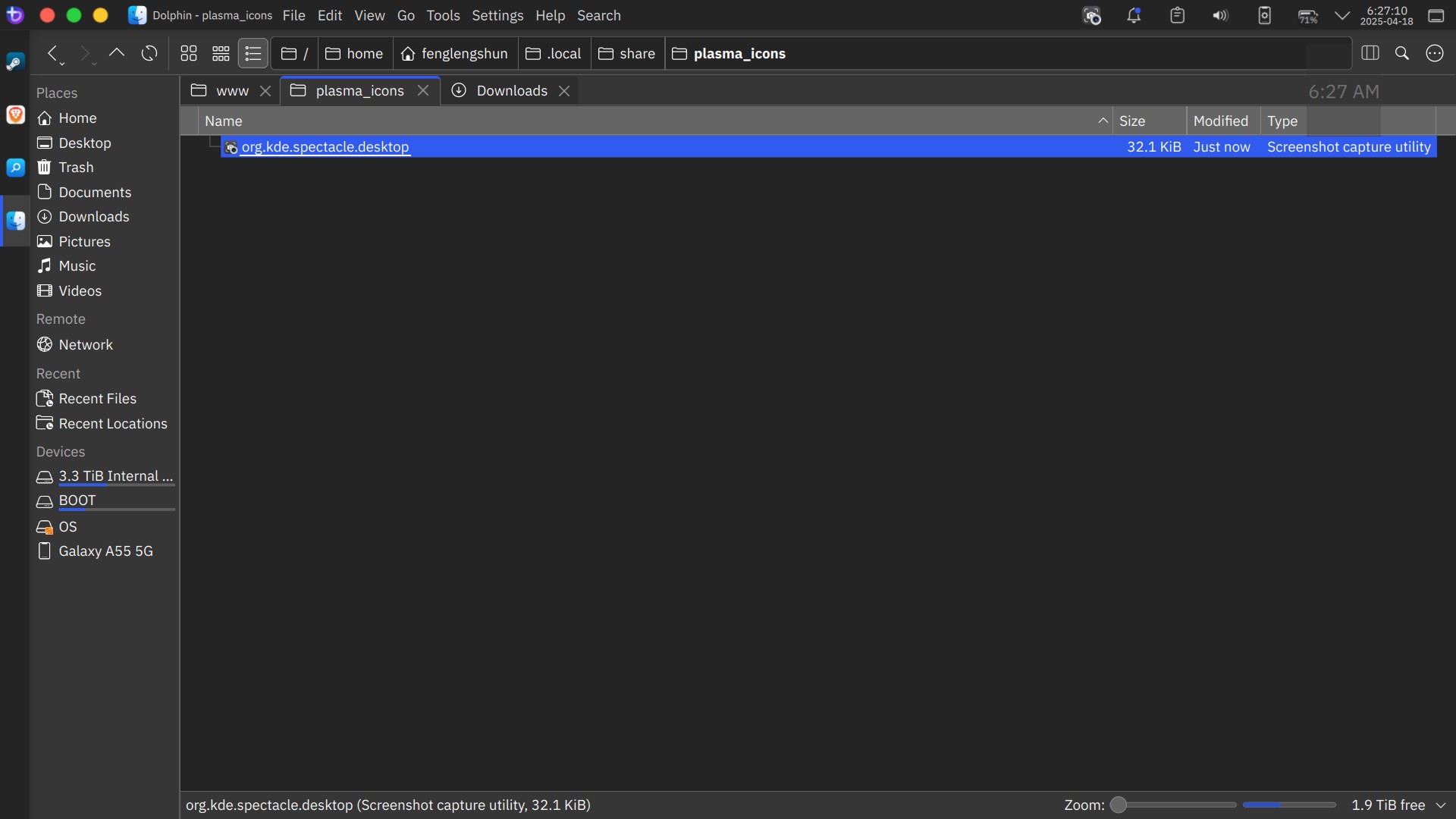
Task: Open the Tools menu
Action: click(x=443, y=15)
